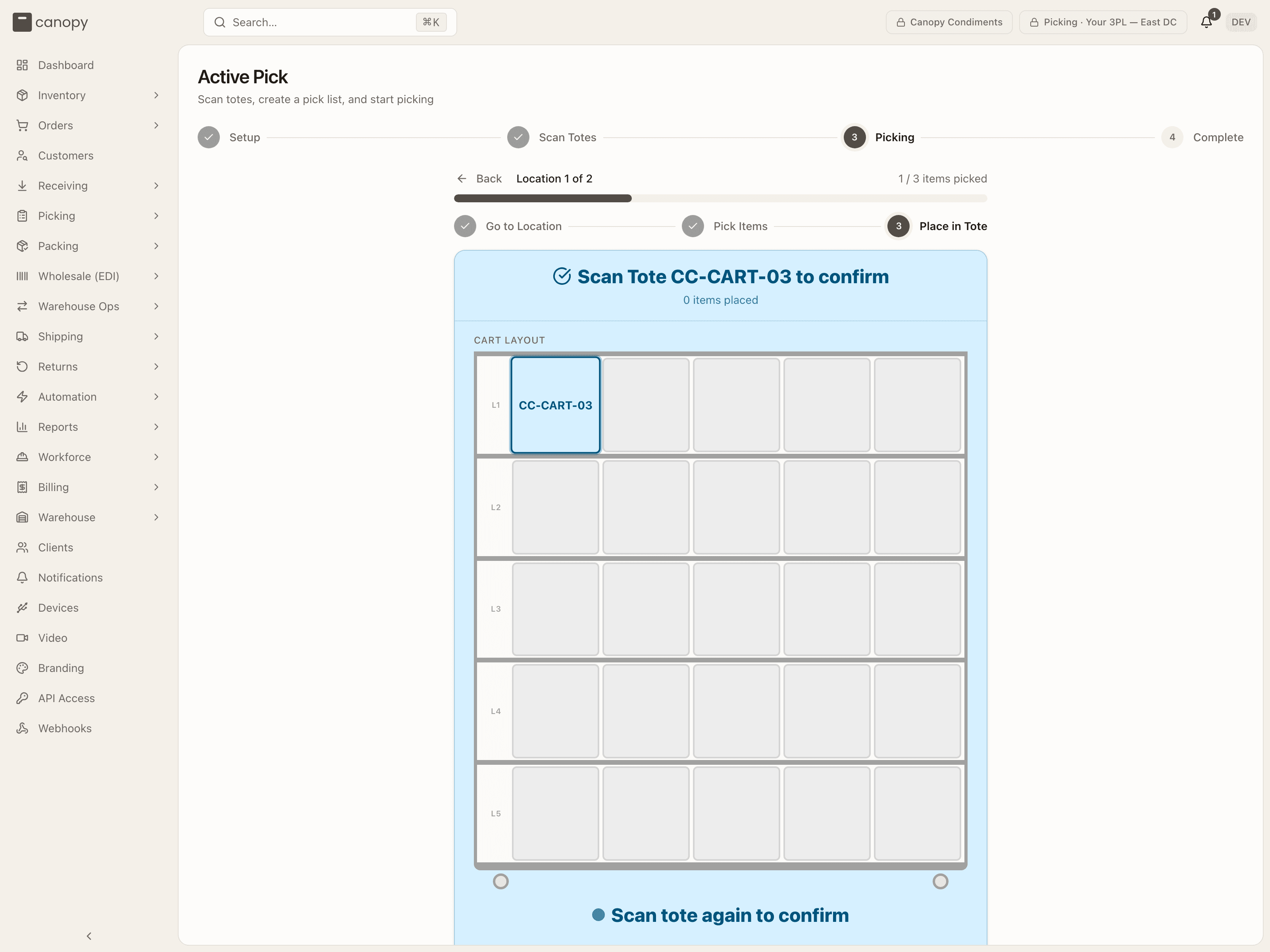Expand the Warehouse Ops chevron
The image size is (1270, 952).
point(156,307)
